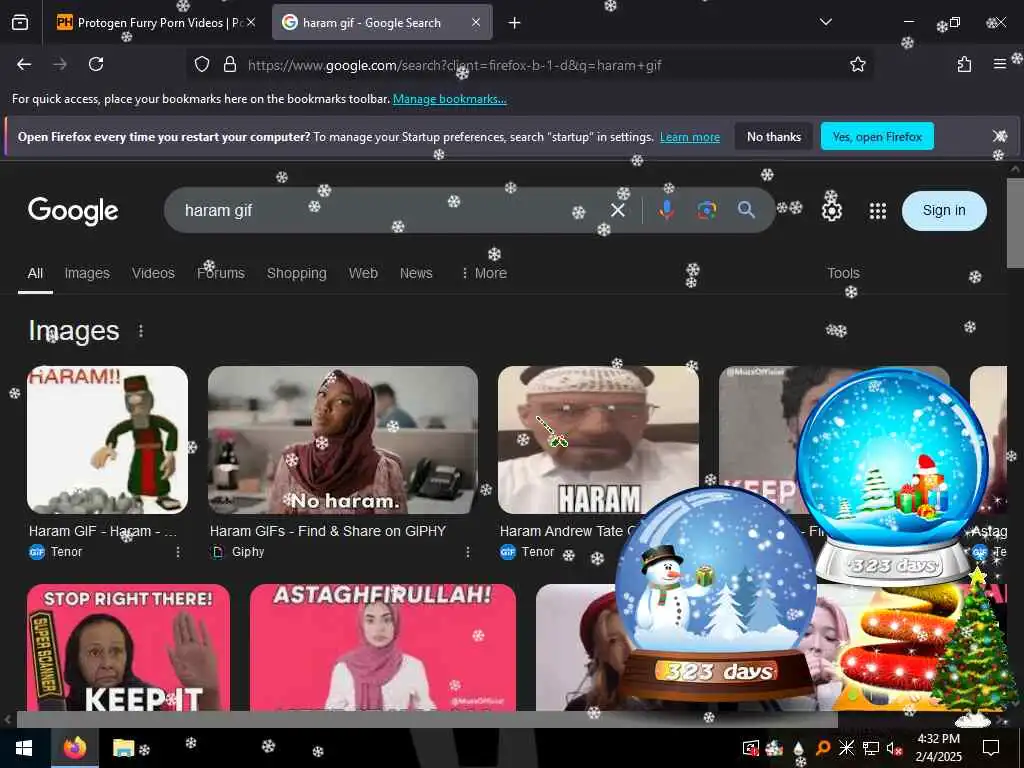Click the orange magnifier tray icon
Screen dimensions: 1024x768
[823, 748]
